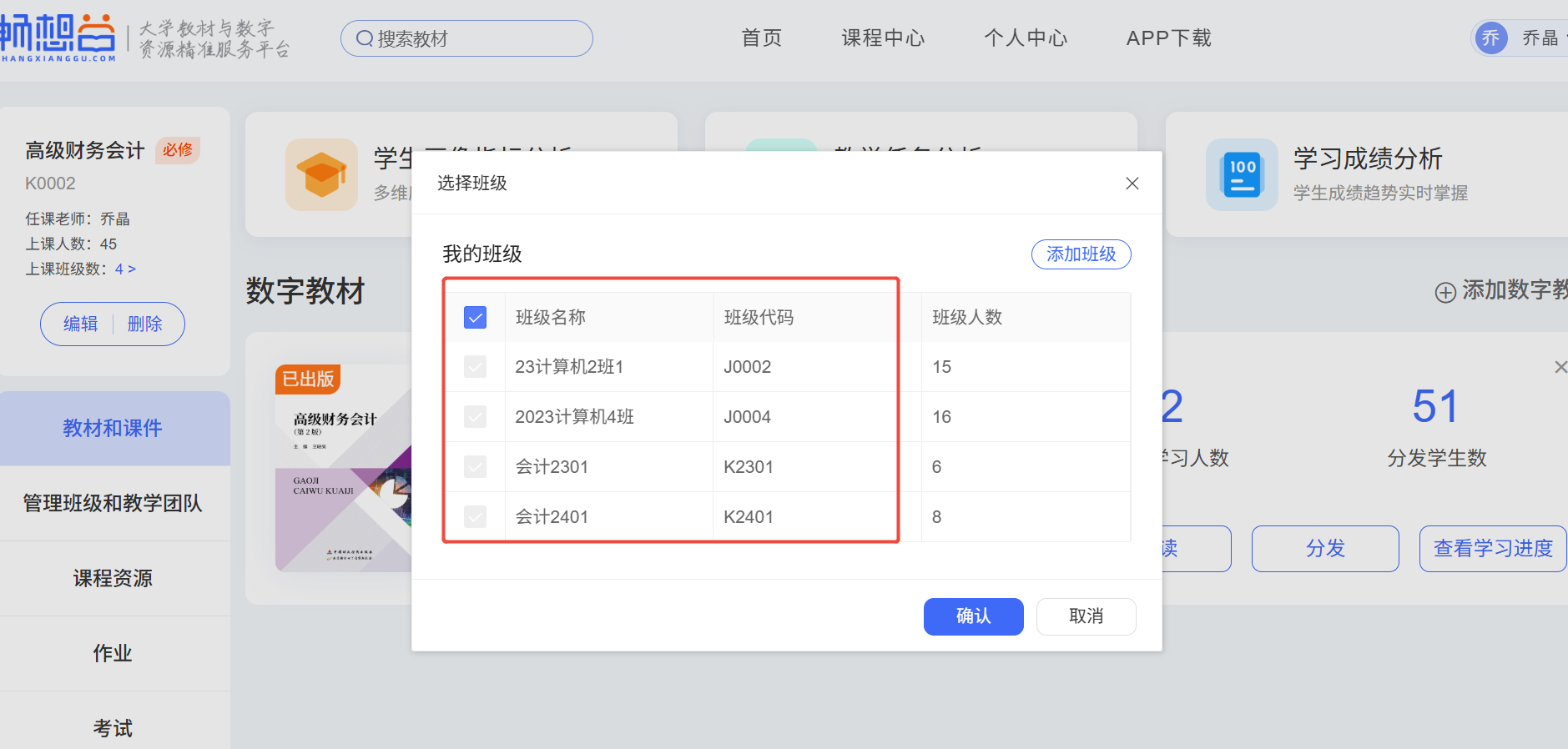Click the search magnifier icon
Viewport: 1568px width, 749px height.
(x=365, y=38)
